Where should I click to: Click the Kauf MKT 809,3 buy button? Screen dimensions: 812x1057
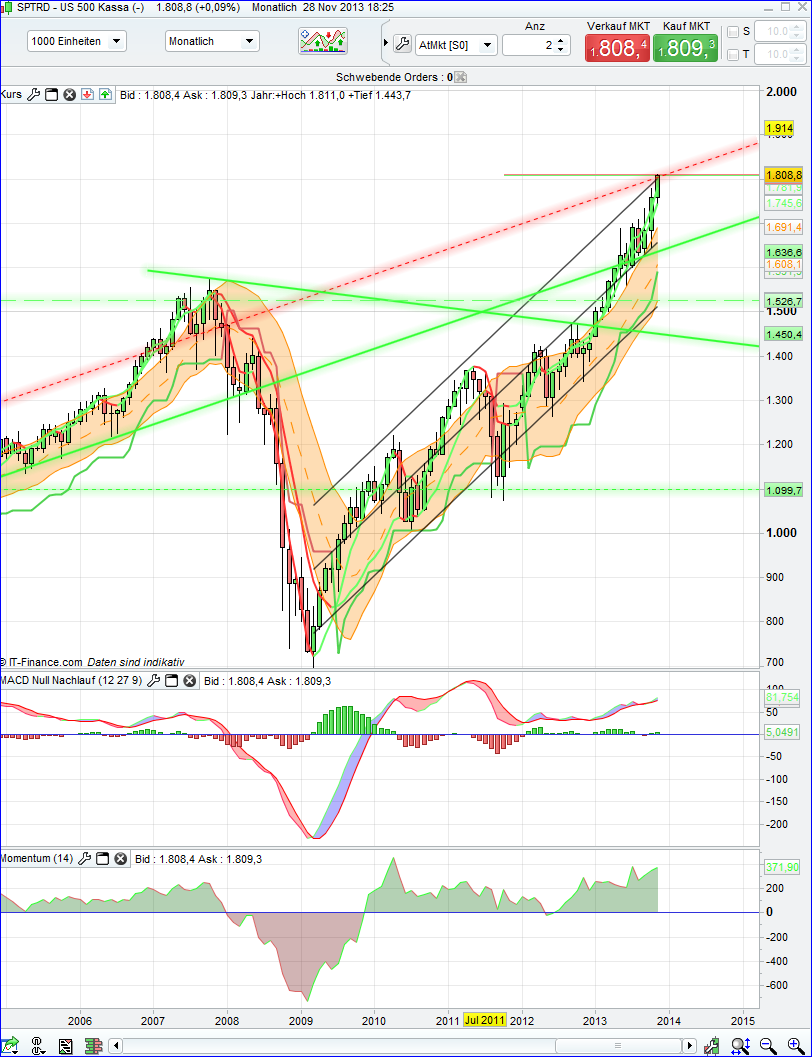(x=685, y=45)
